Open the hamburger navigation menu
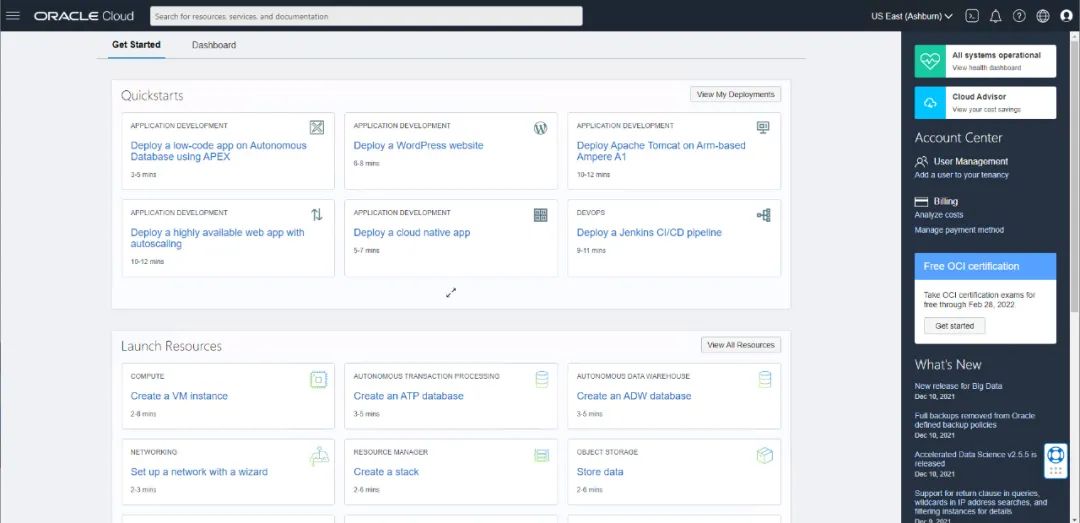Viewport: 1080px width, 523px height. pos(13,16)
